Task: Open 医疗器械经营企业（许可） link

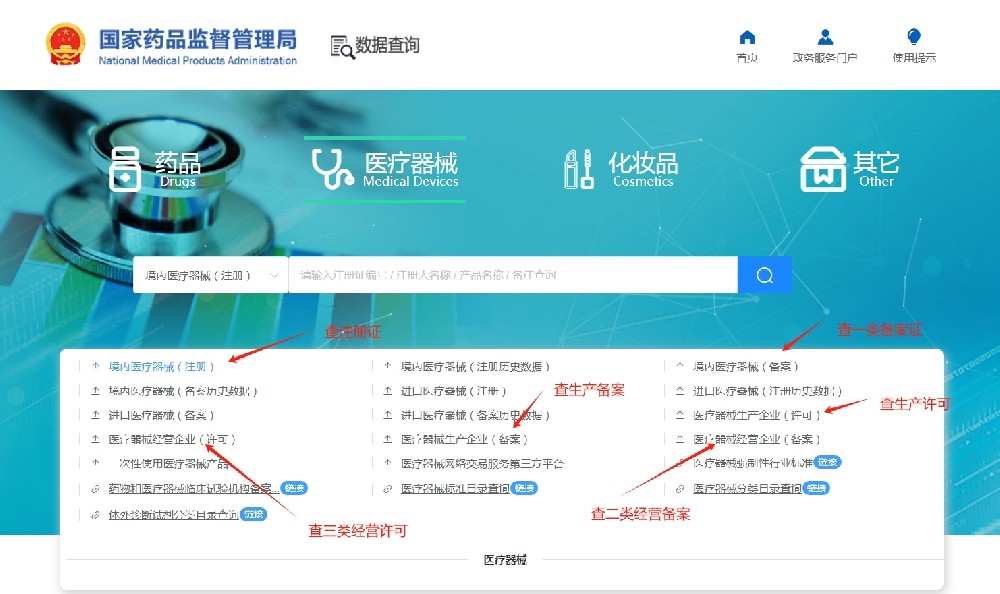Action: click(x=172, y=439)
